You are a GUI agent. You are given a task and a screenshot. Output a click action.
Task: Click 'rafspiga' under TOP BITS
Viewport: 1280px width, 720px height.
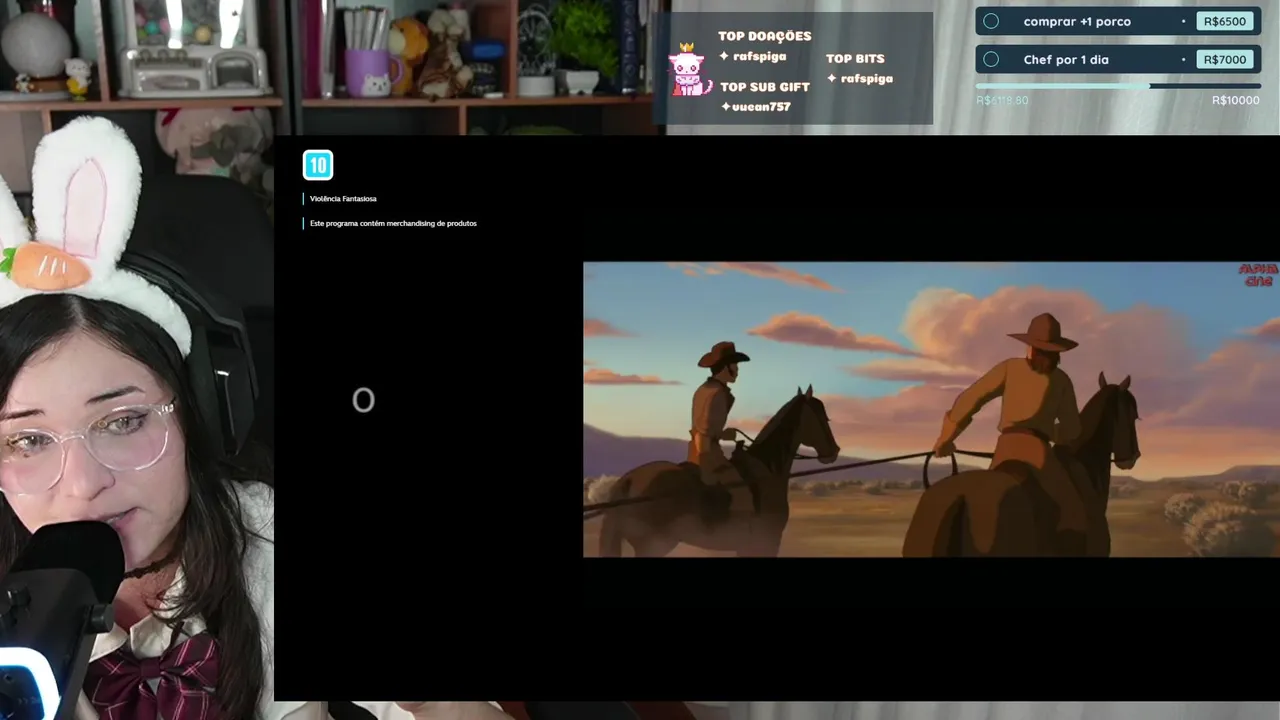click(866, 79)
